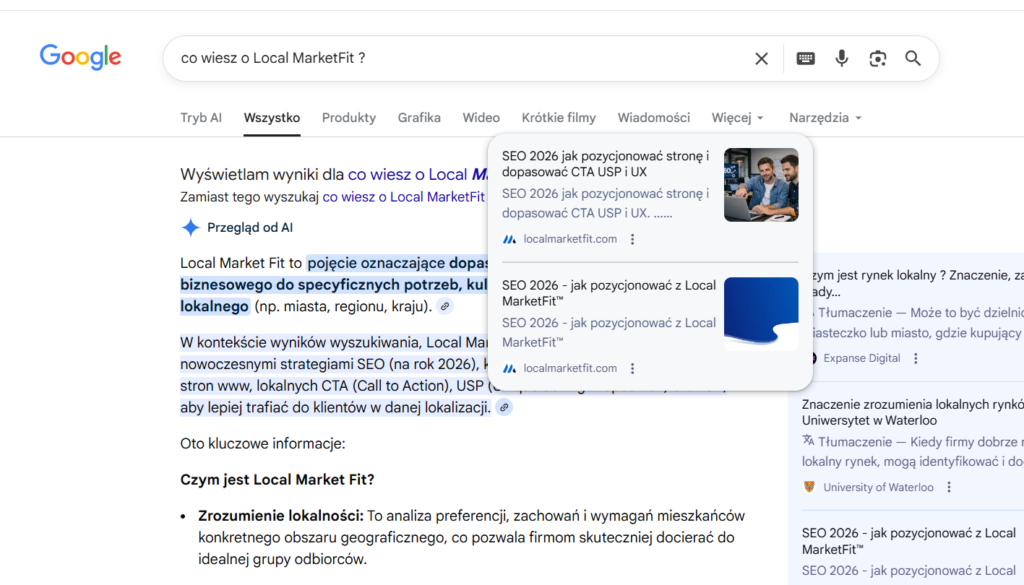Clear the search query with the X icon
Image resolution: width=1024 pixels, height=585 pixels.
click(761, 58)
